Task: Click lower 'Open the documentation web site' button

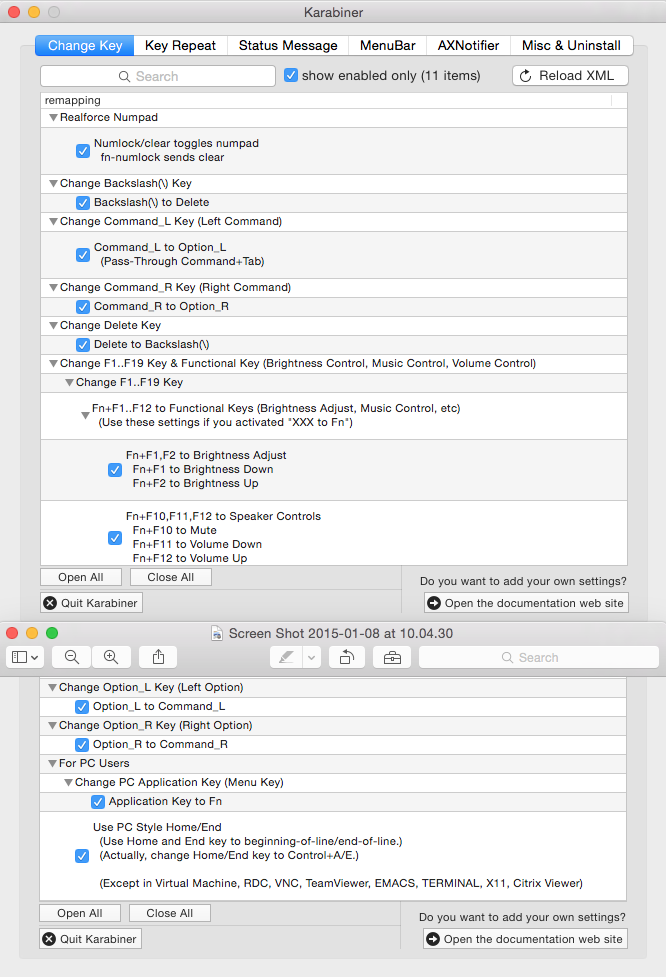Action: (x=525, y=939)
